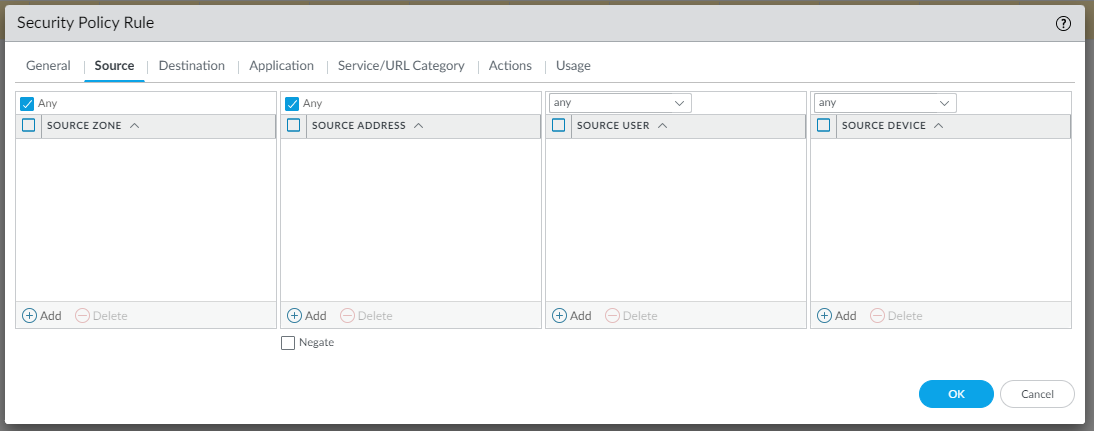Click the plus Add icon under Source Address
Screen dimensions: 1094x431
(x=295, y=315)
